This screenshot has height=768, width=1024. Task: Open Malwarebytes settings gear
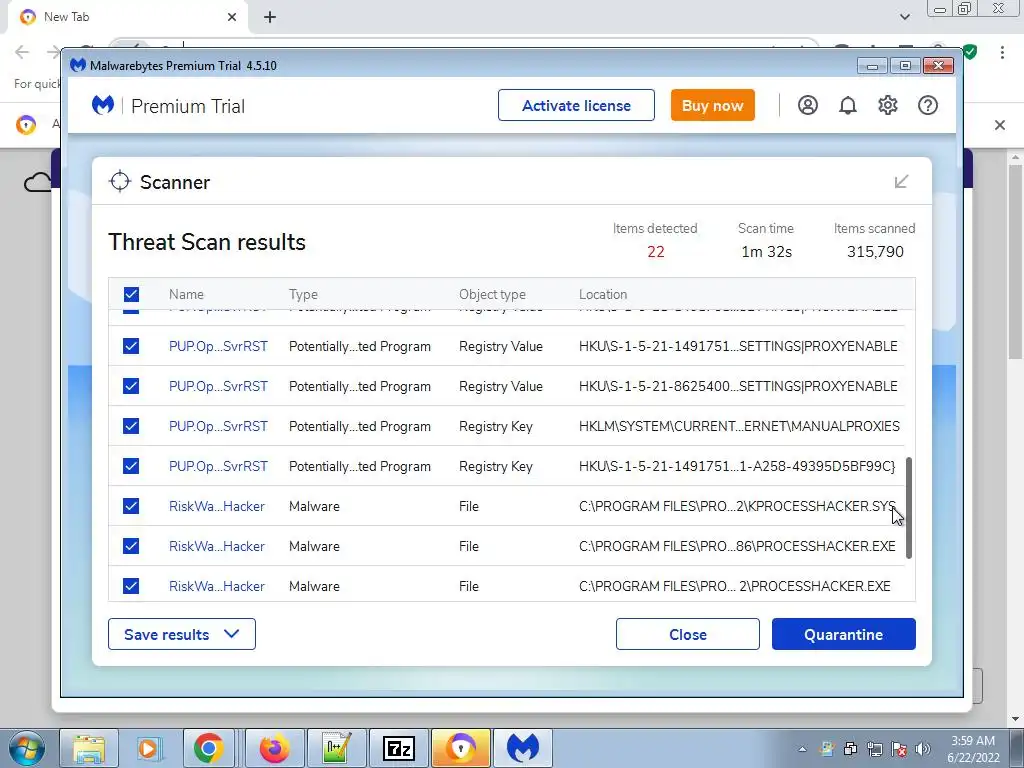click(x=888, y=105)
